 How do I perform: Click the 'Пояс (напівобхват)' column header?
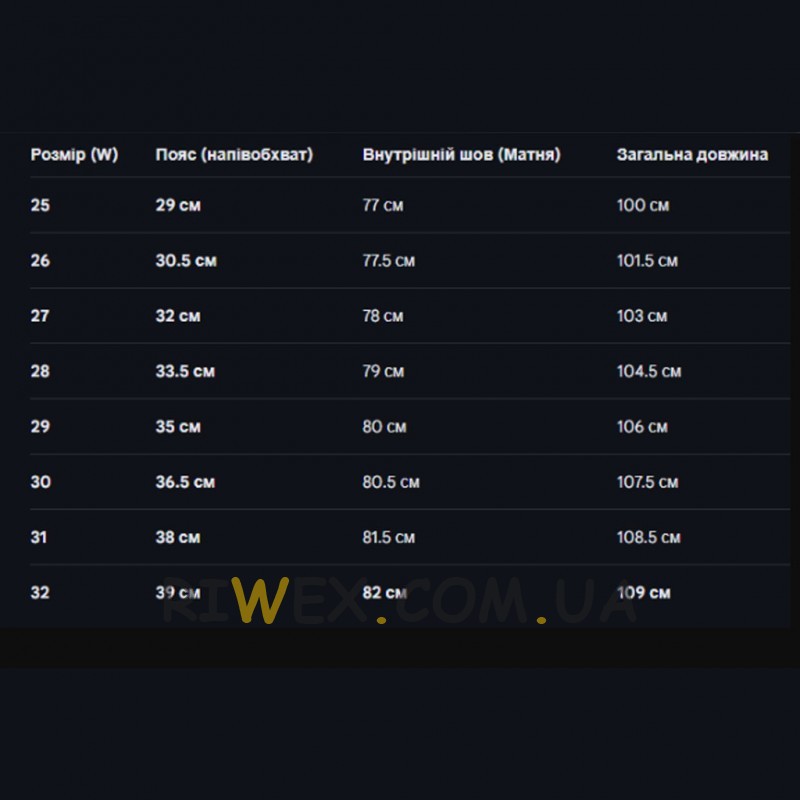234,155
